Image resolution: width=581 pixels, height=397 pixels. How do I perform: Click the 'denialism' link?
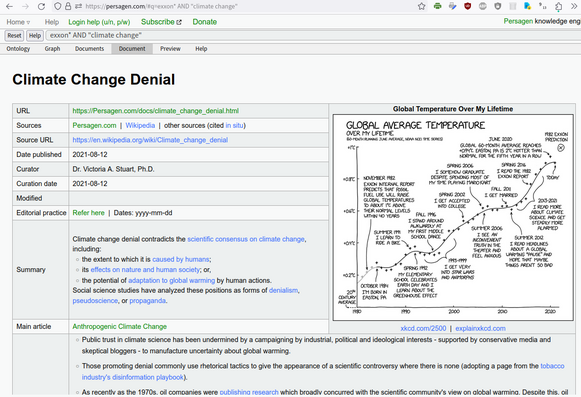coord(283,290)
